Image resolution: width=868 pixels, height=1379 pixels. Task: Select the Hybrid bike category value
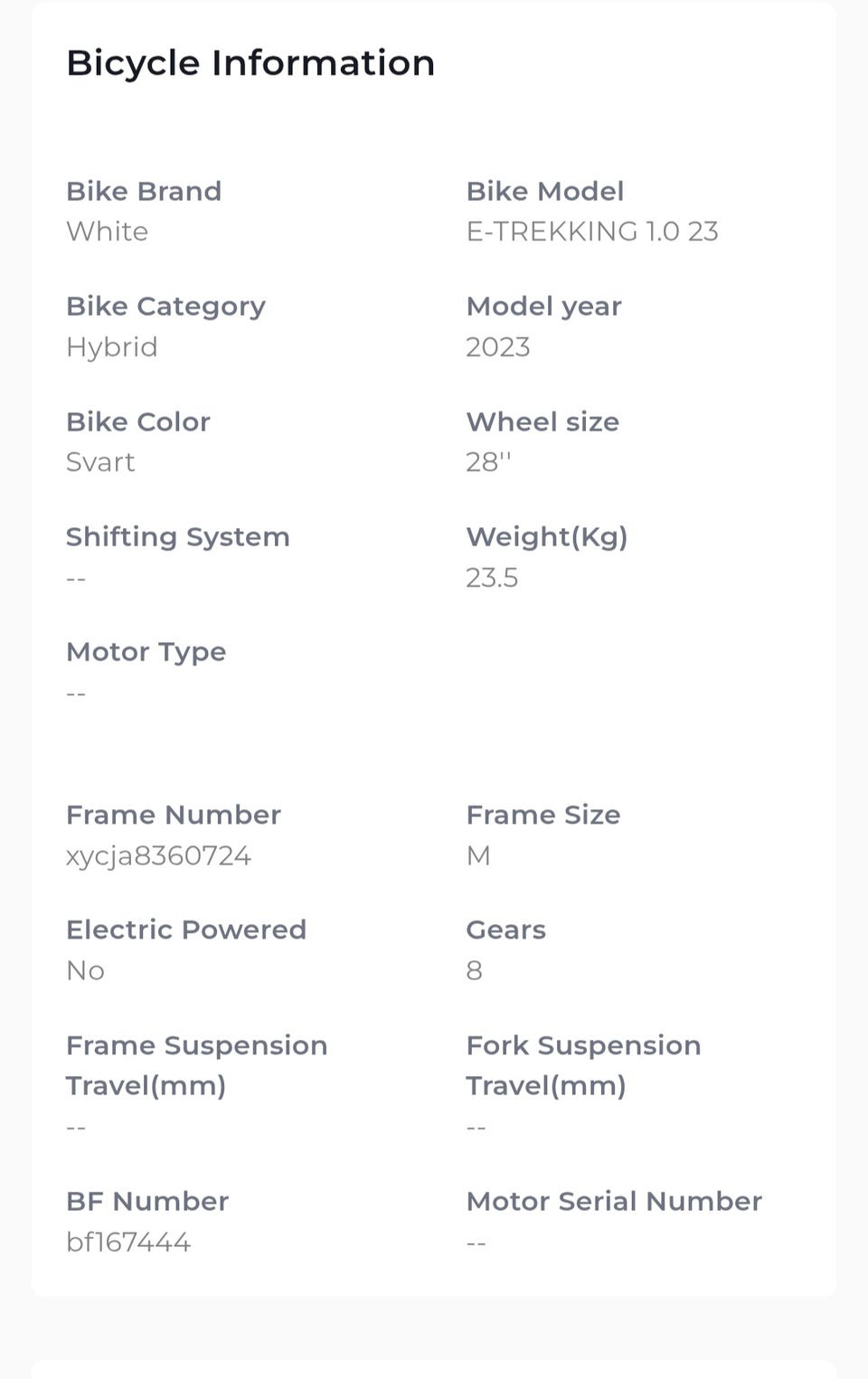(112, 347)
